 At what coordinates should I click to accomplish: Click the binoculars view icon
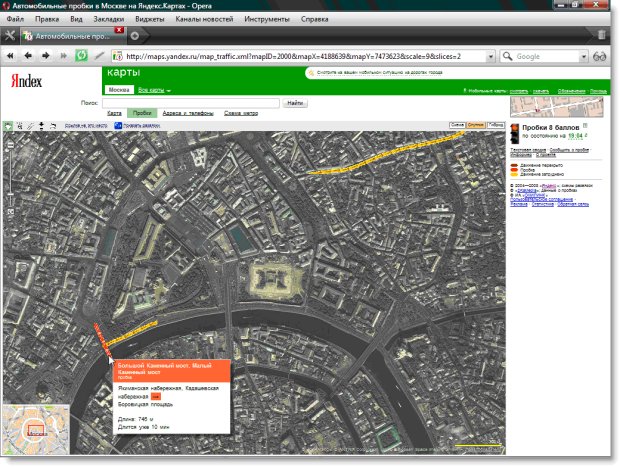coord(599,56)
